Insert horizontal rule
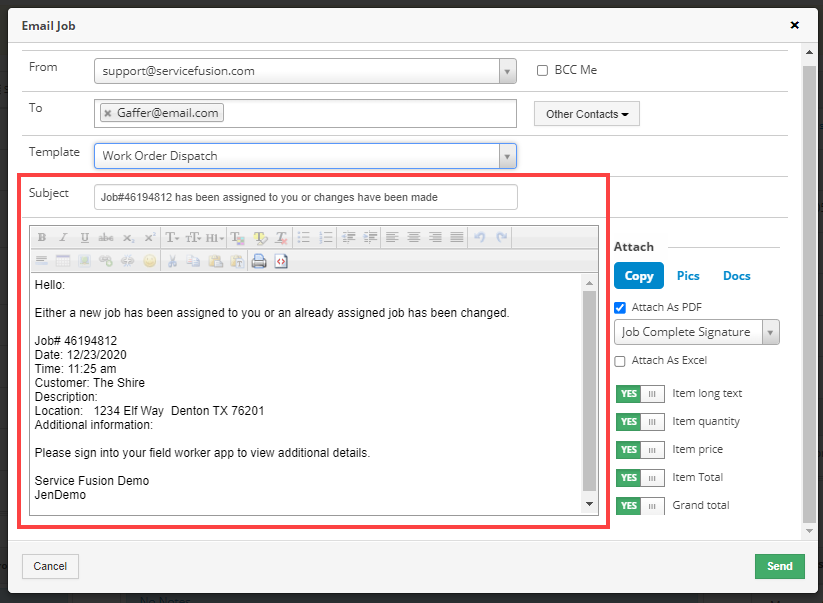Image resolution: width=823 pixels, height=603 pixels. (x=41, y=260)
